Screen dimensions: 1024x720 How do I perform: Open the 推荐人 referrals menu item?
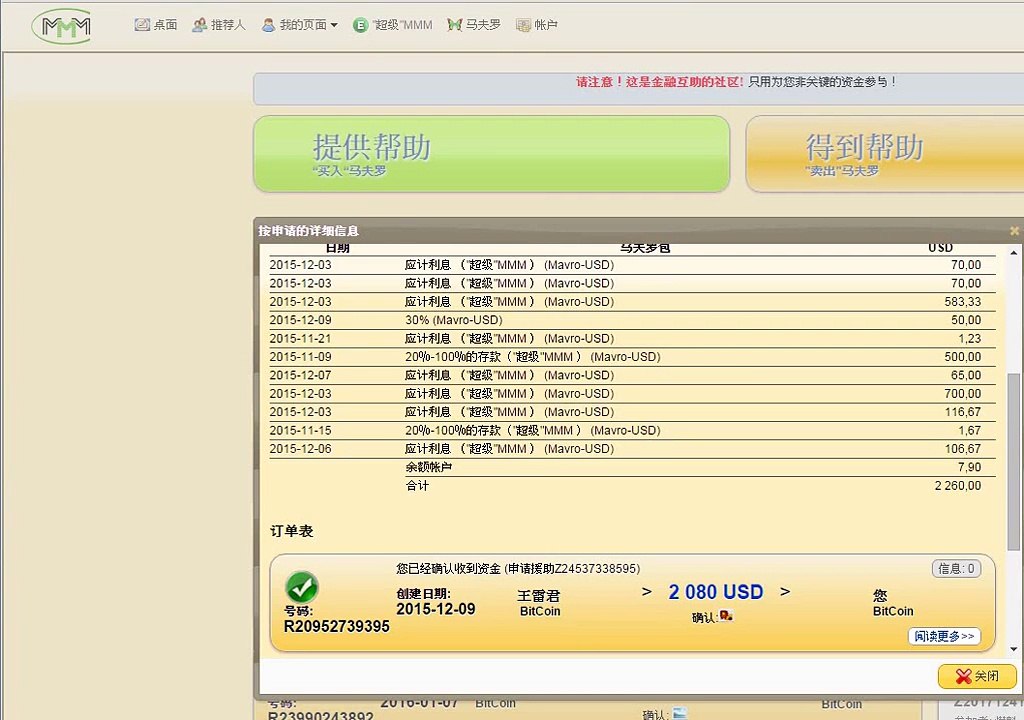(219, 25)
